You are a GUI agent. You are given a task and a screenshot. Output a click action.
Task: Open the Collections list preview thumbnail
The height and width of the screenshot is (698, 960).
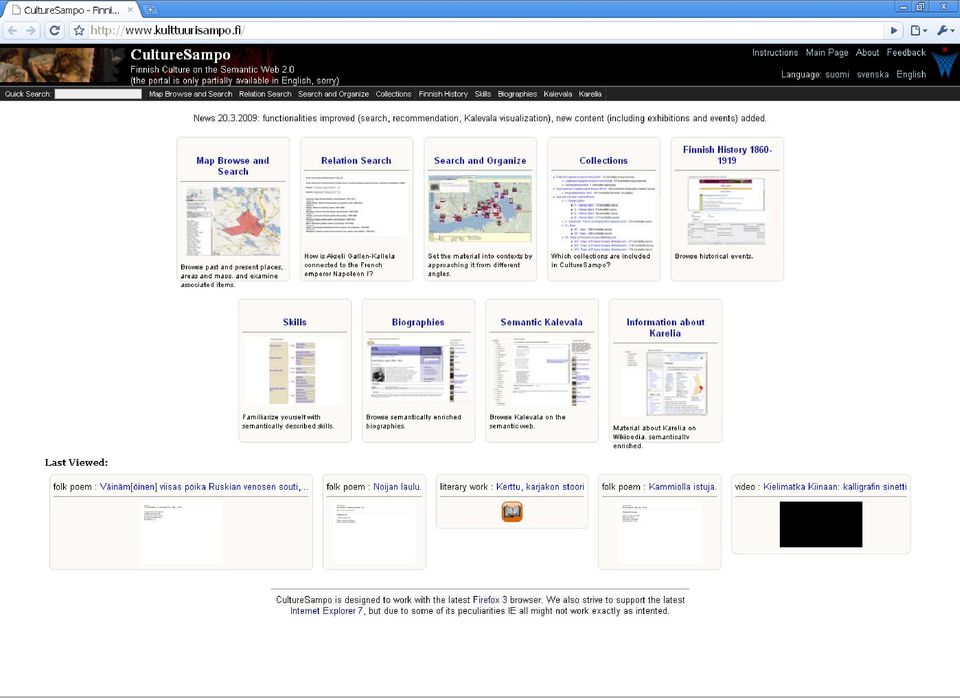coord(604,212)
